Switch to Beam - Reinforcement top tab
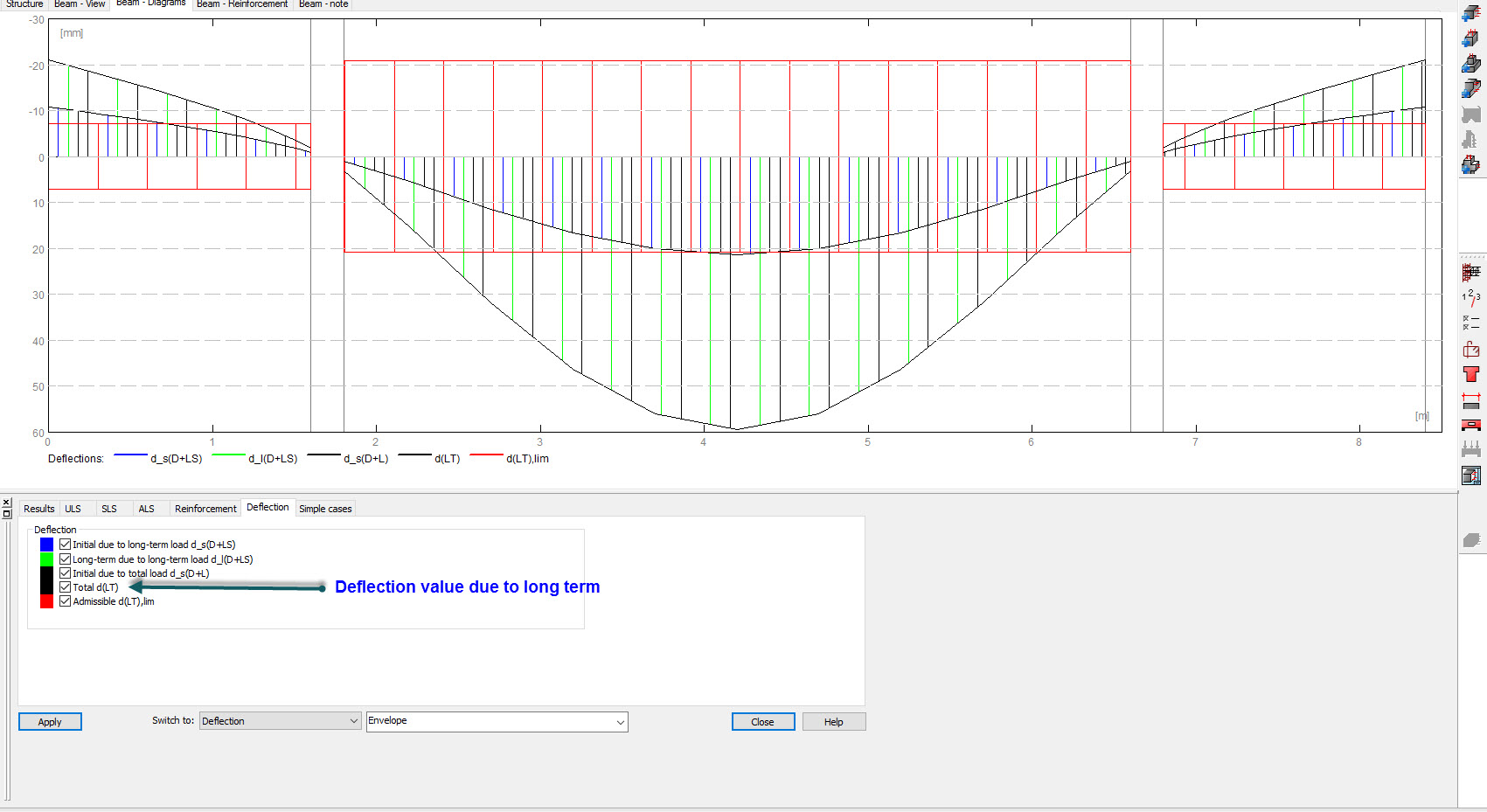1487x812 pixels. tap(242, 4)
